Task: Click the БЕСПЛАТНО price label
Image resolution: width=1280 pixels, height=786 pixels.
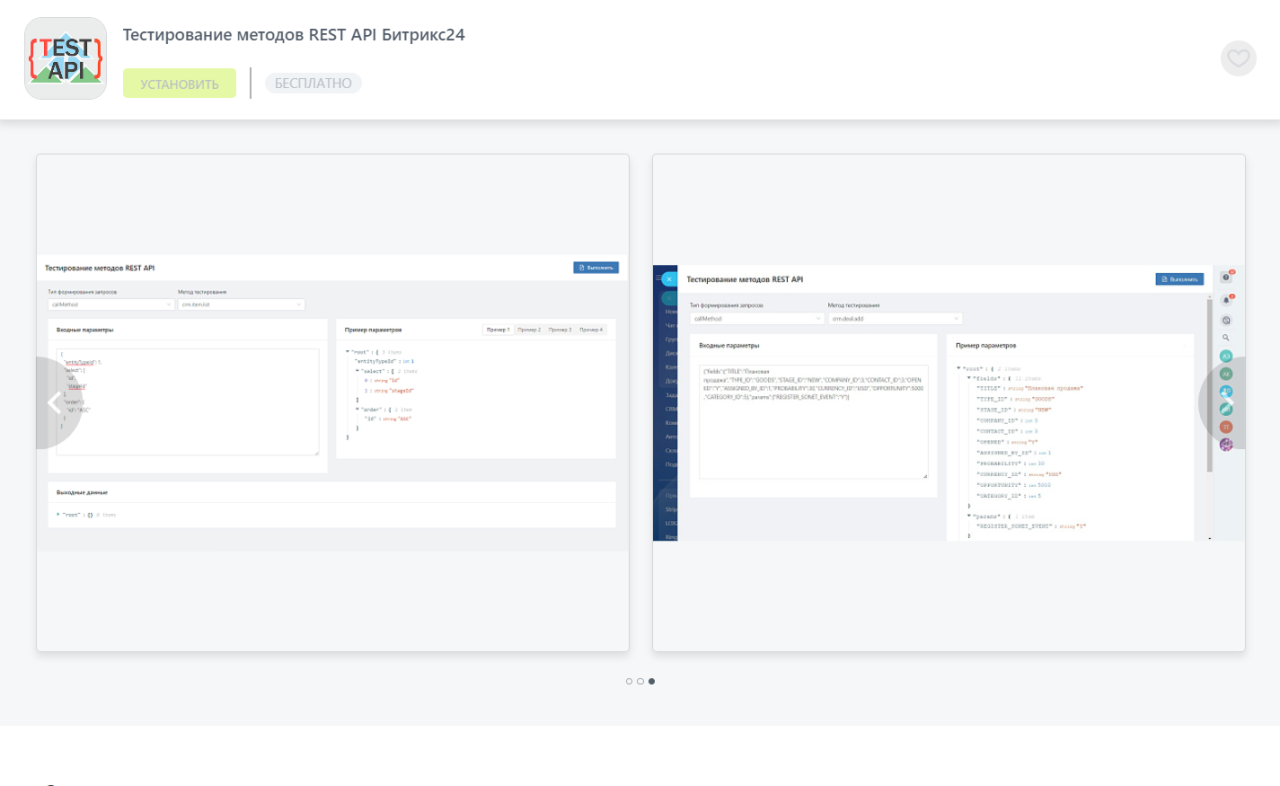Action: (x=313, y=83)
